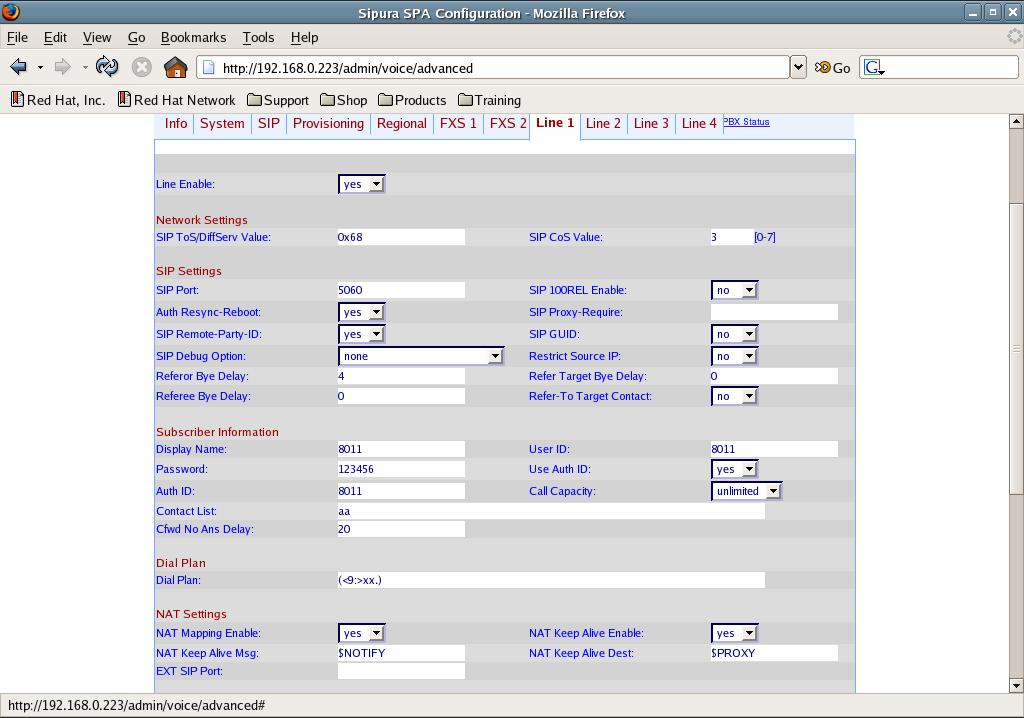Toggle the NAT Mapping Enable selector

pyautogui.click(x=361, y=633)
